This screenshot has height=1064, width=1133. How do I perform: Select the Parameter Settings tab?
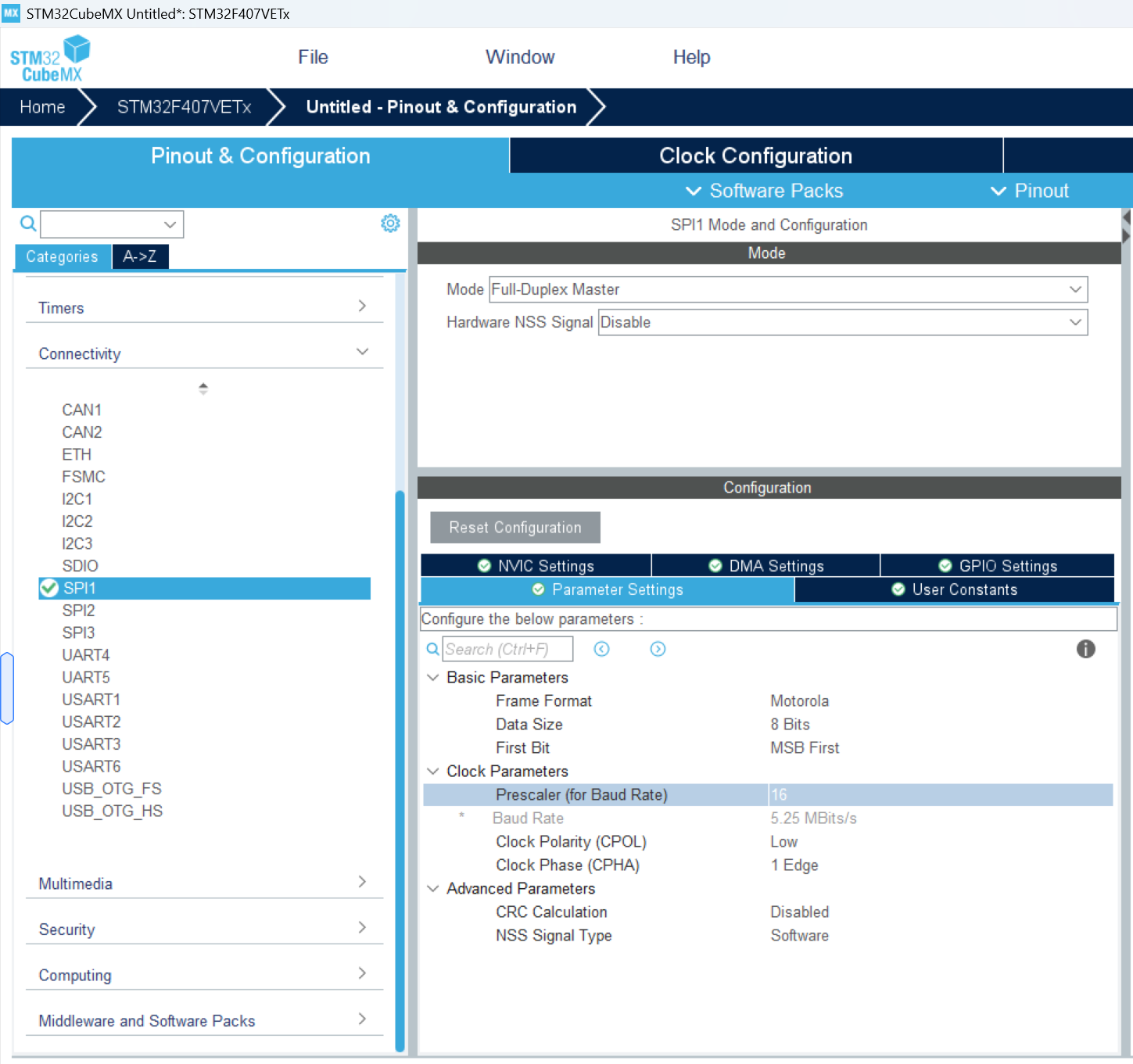coord(608,589)
